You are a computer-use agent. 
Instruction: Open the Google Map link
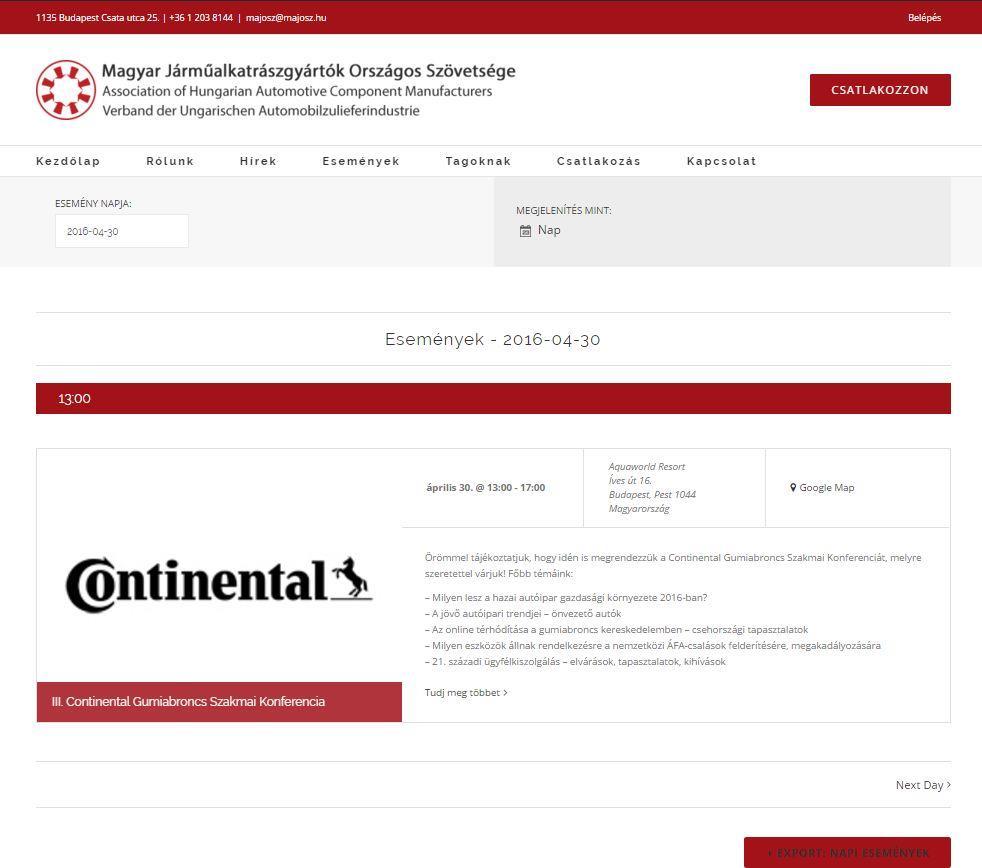coord(827,487)
